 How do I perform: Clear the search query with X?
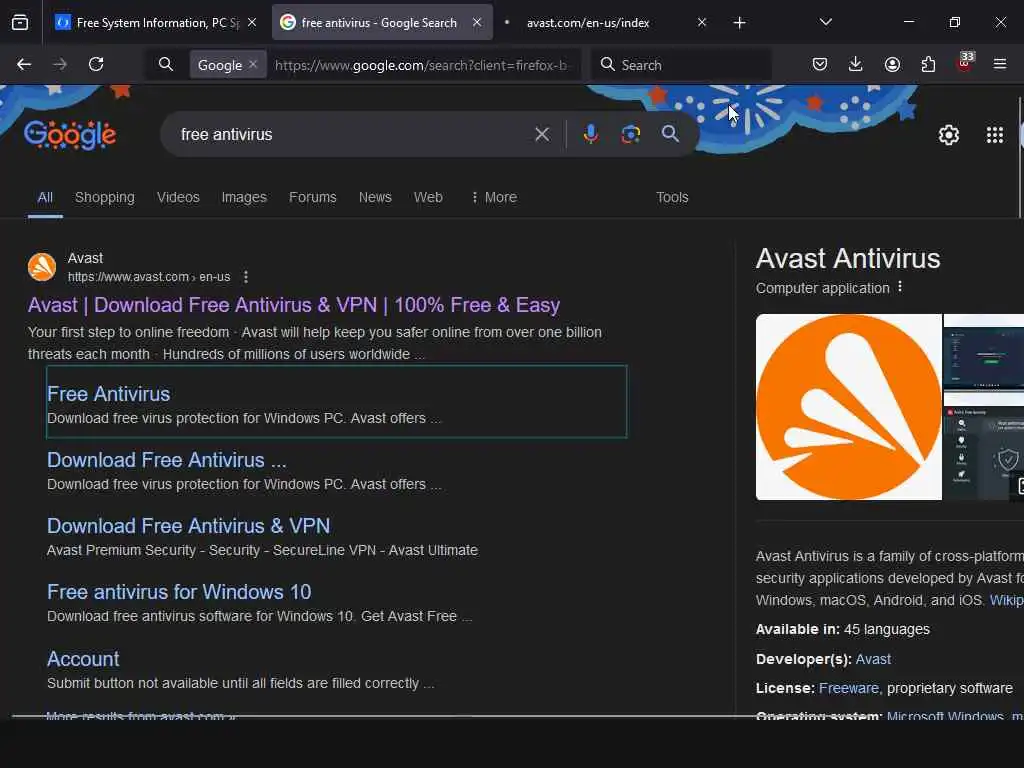click(542, 135)
